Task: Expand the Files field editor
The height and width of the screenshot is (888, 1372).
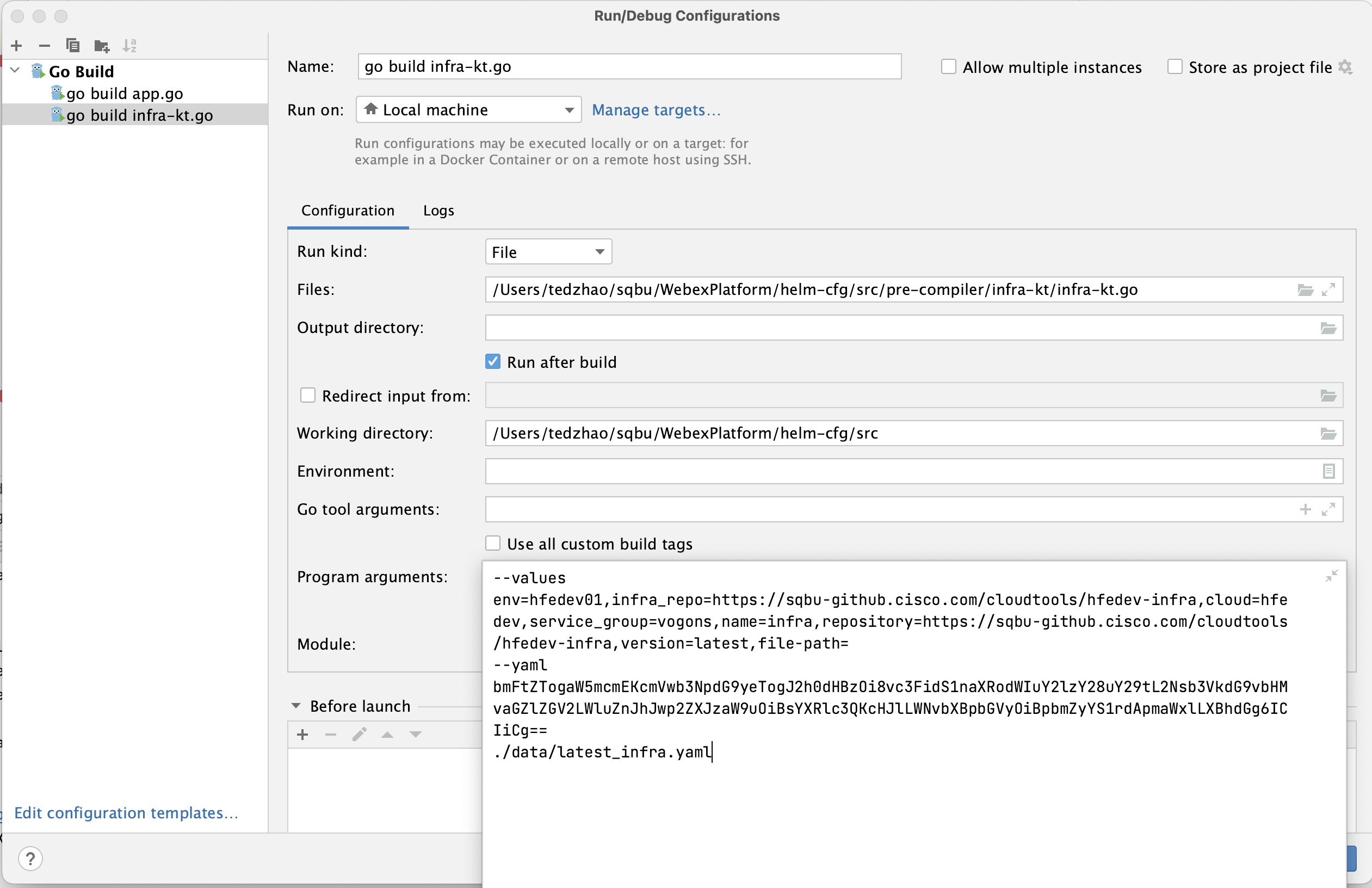Action: pos(1329,290)
